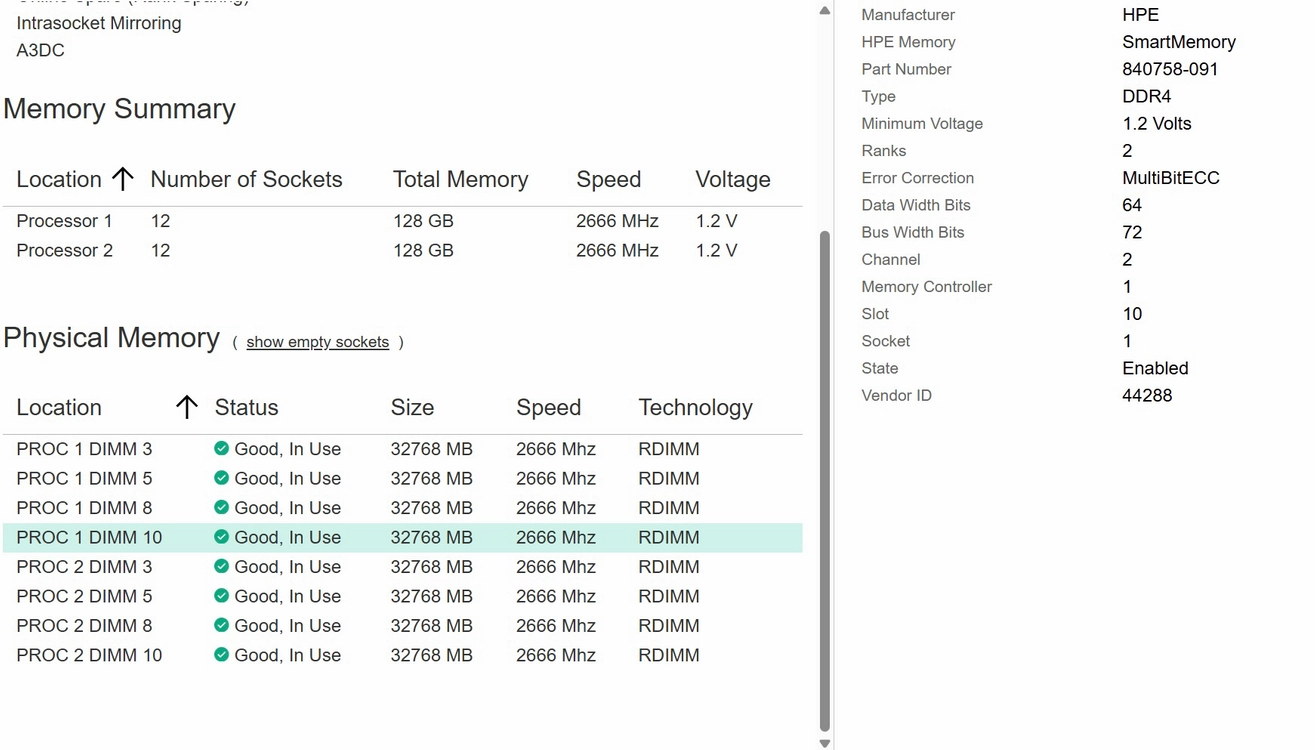Select the PROC 2 DIMM 8 row
Screen dimensions: 1315x750
(x=402, y=625)
